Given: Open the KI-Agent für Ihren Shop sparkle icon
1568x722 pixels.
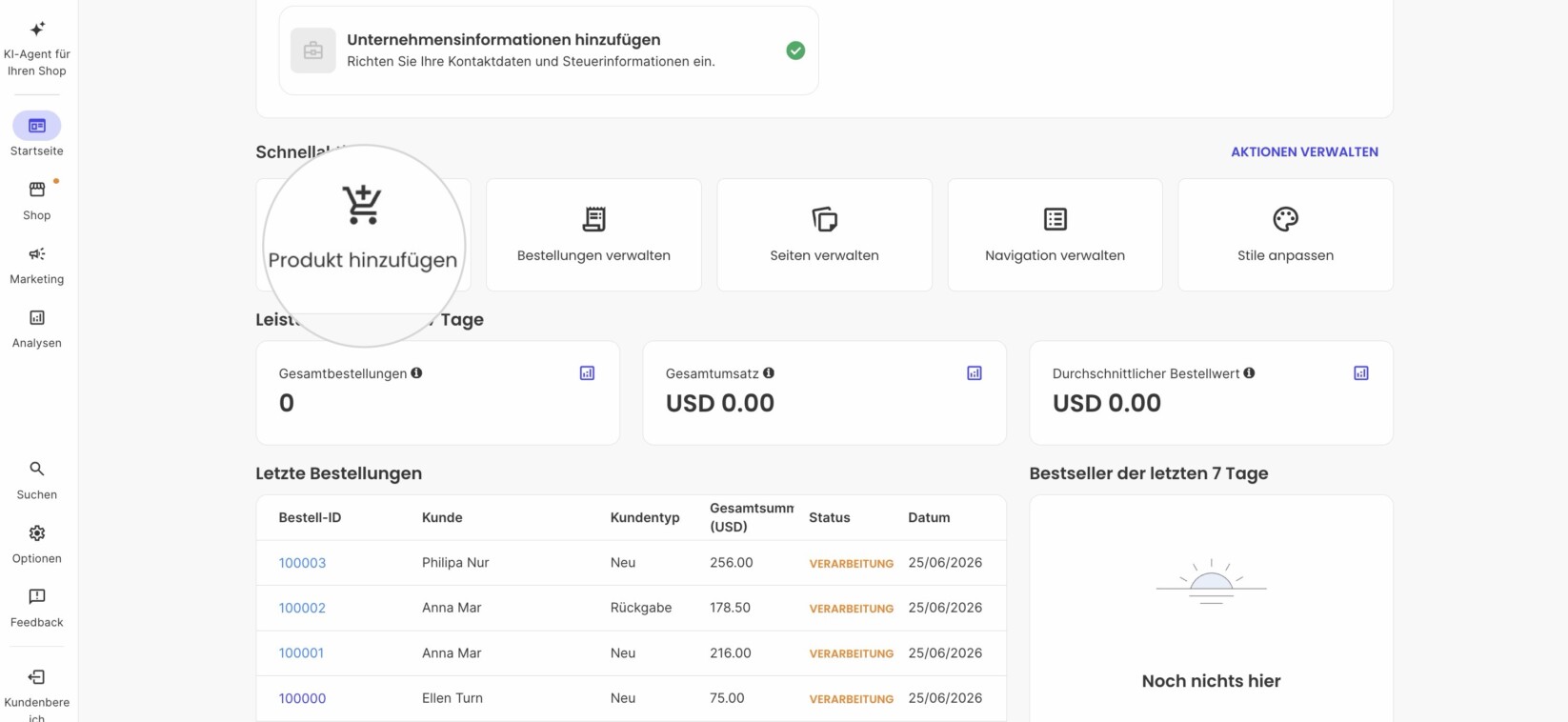Looking at the screenshot, I should click(x=37, y=29).
